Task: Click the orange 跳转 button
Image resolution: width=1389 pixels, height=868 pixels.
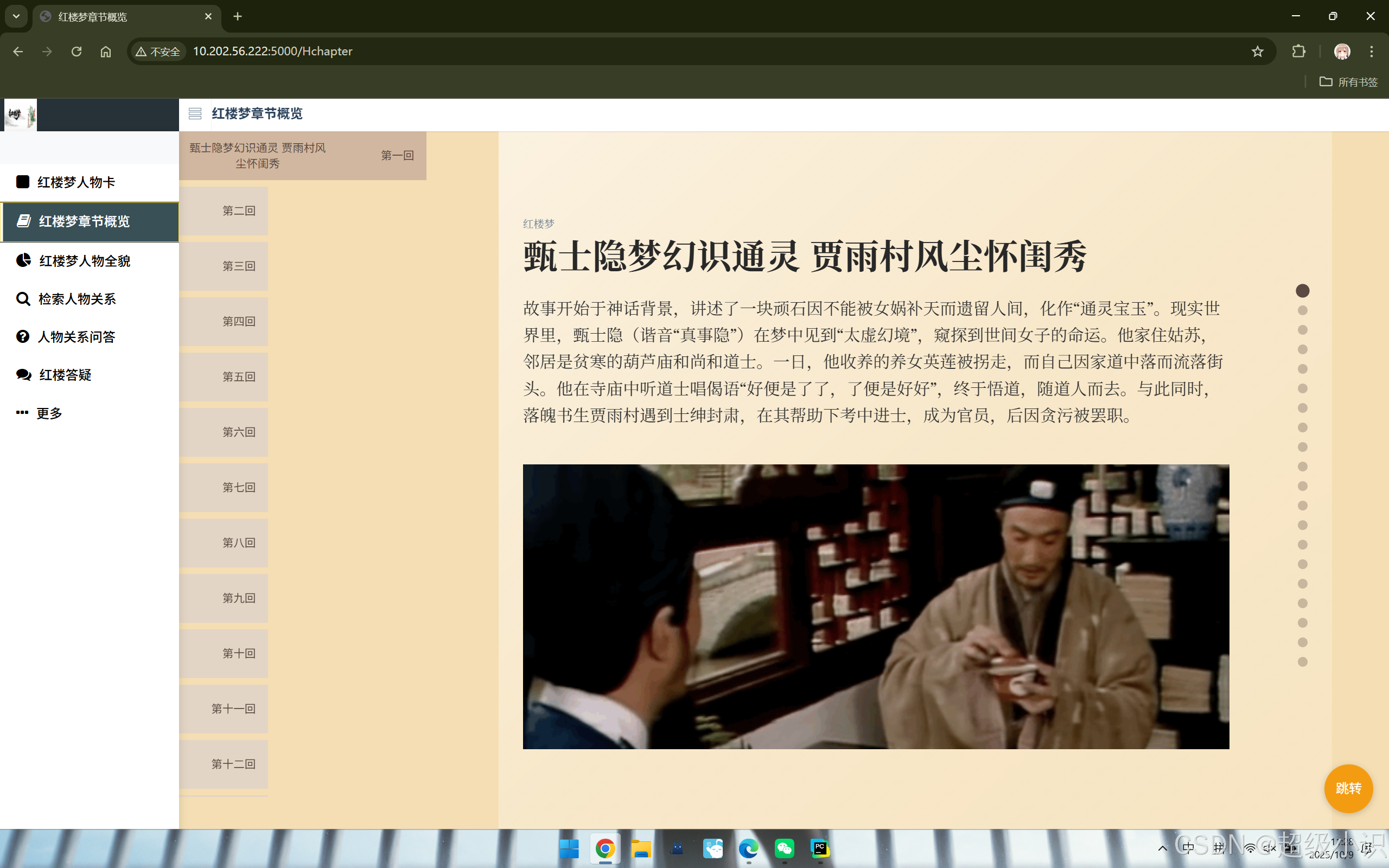Action: pyautogui.click(x=1348, y=788)
